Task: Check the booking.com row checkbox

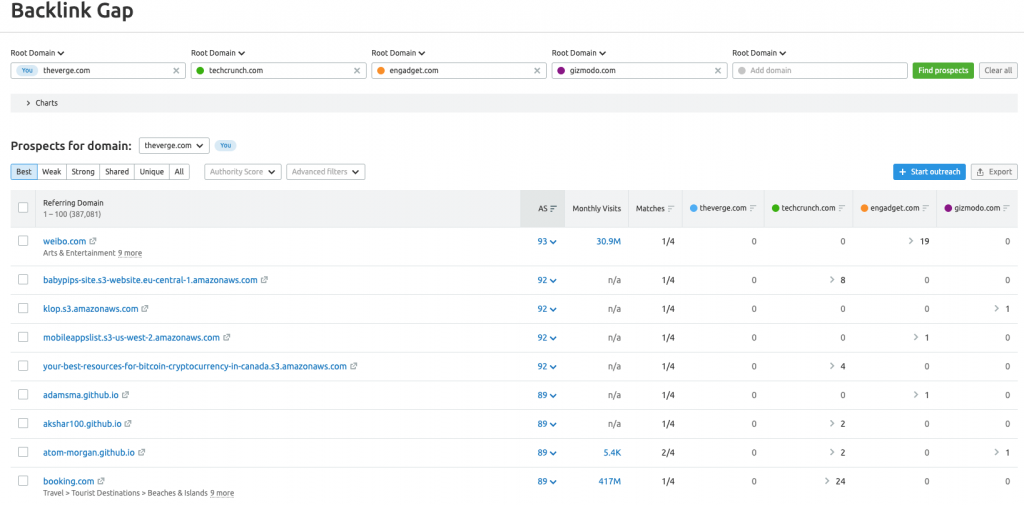Action: click(x=24, y=481)
